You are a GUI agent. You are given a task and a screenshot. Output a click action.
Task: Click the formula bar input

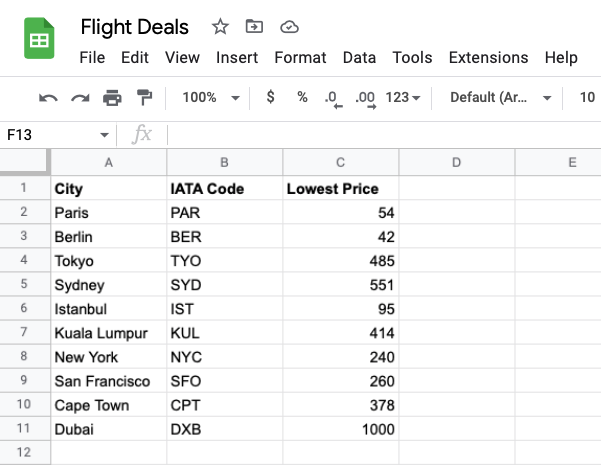[x=384, y=135]
